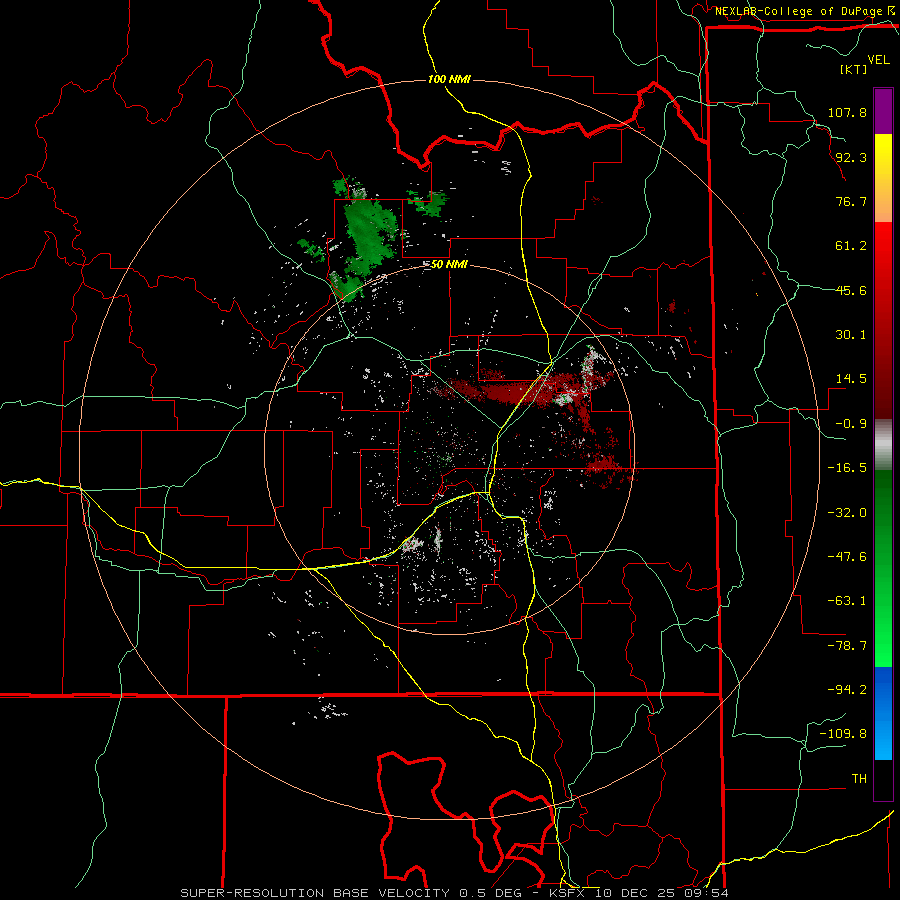Select the -63.1 legend value
The height and width of the screenshot is (900, 900).
847,601
